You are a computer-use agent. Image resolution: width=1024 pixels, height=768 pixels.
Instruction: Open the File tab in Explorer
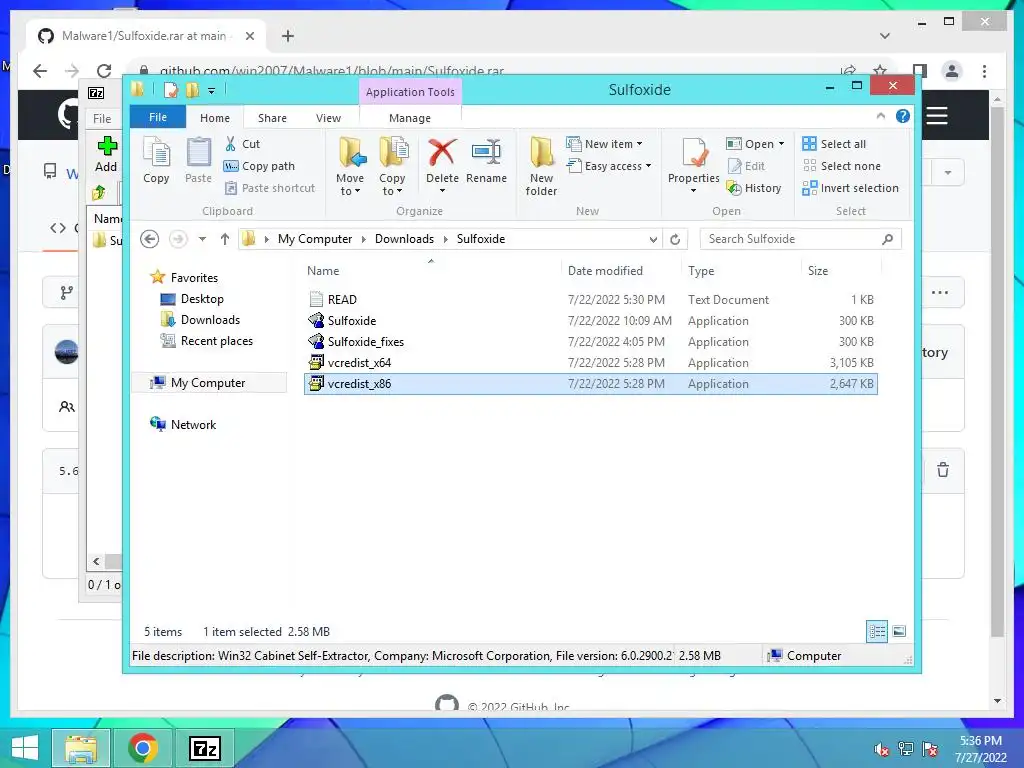[x=158, y=117]
